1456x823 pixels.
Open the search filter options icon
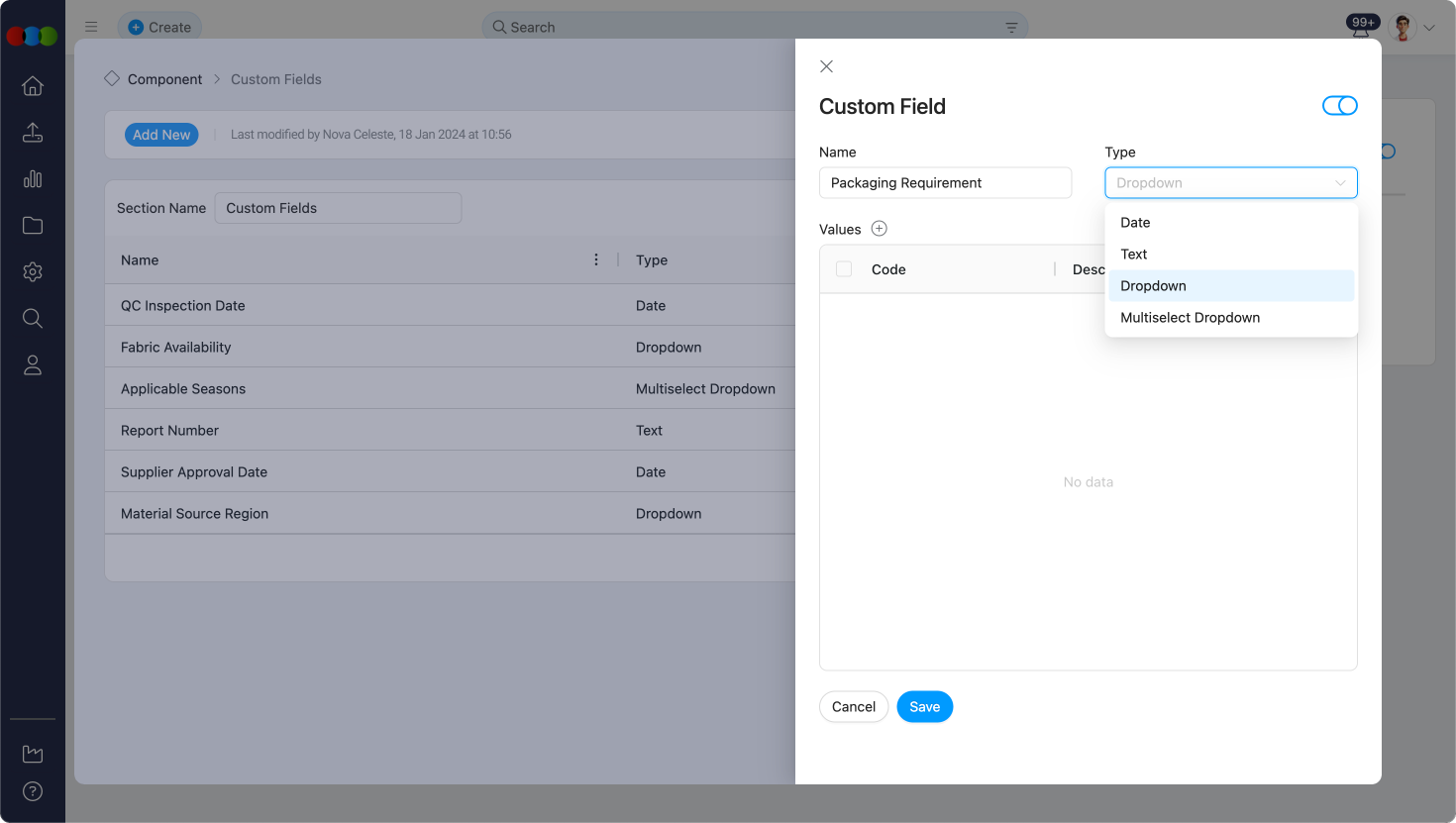click(x=1011, y=28)
